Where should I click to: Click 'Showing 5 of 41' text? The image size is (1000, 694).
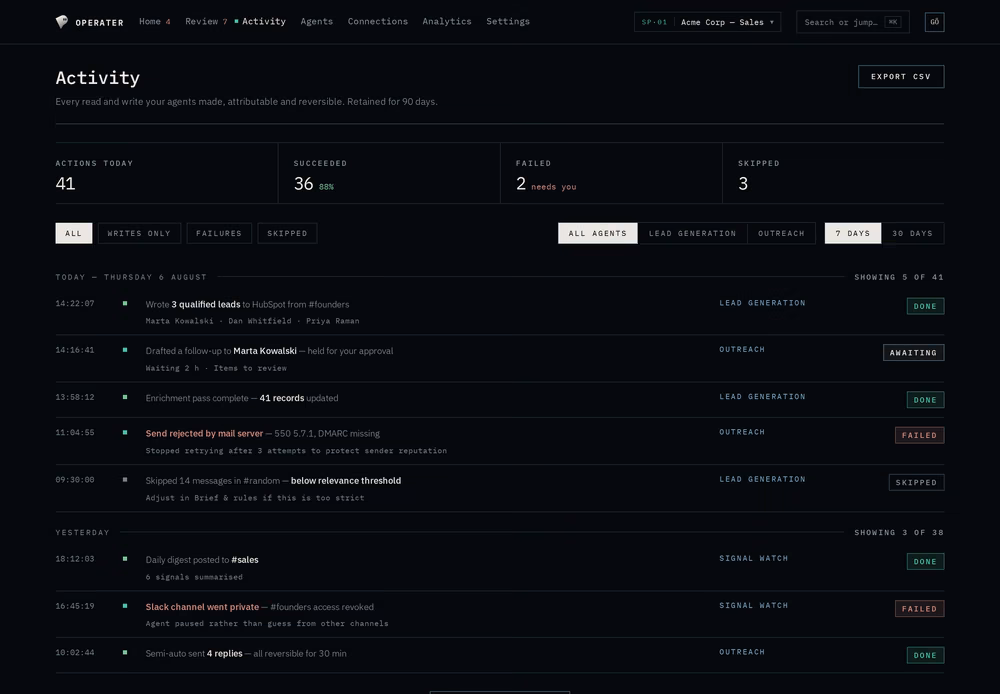899,277
